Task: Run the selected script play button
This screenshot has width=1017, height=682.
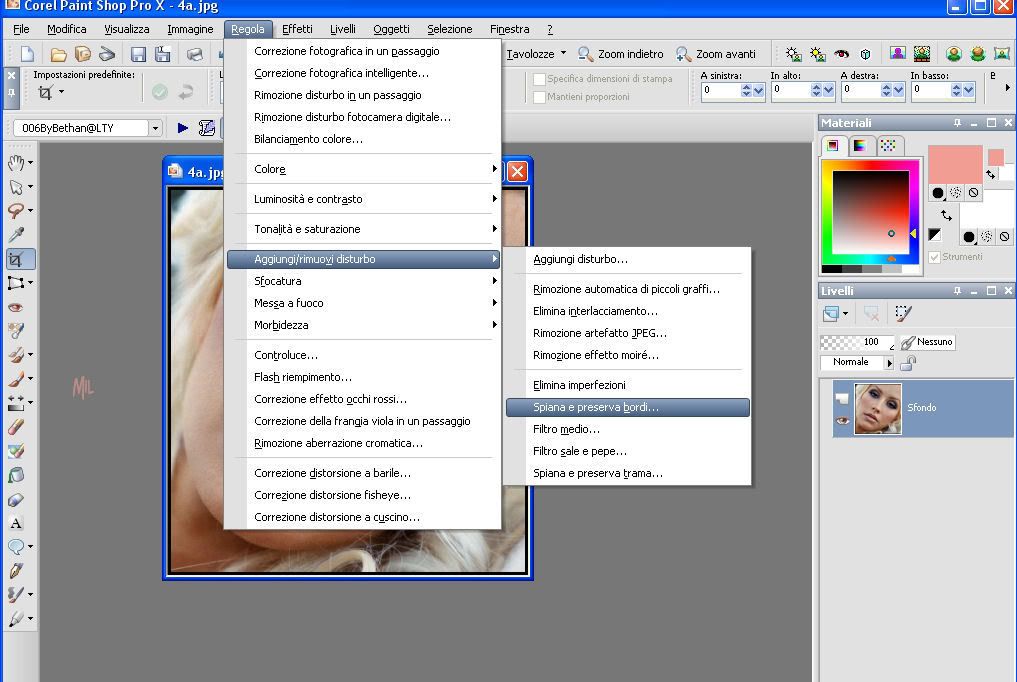Action: tap(183, 128)
